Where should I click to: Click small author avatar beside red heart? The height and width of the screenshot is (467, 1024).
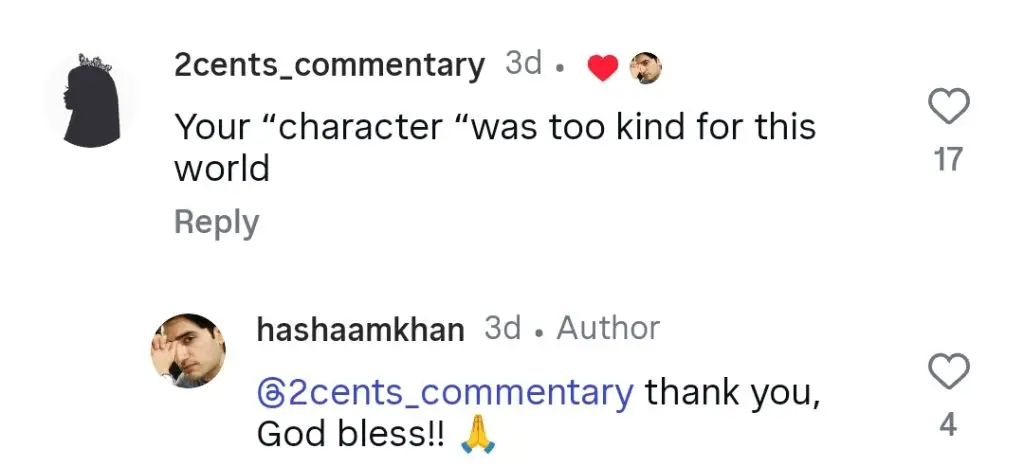[646, 67]
